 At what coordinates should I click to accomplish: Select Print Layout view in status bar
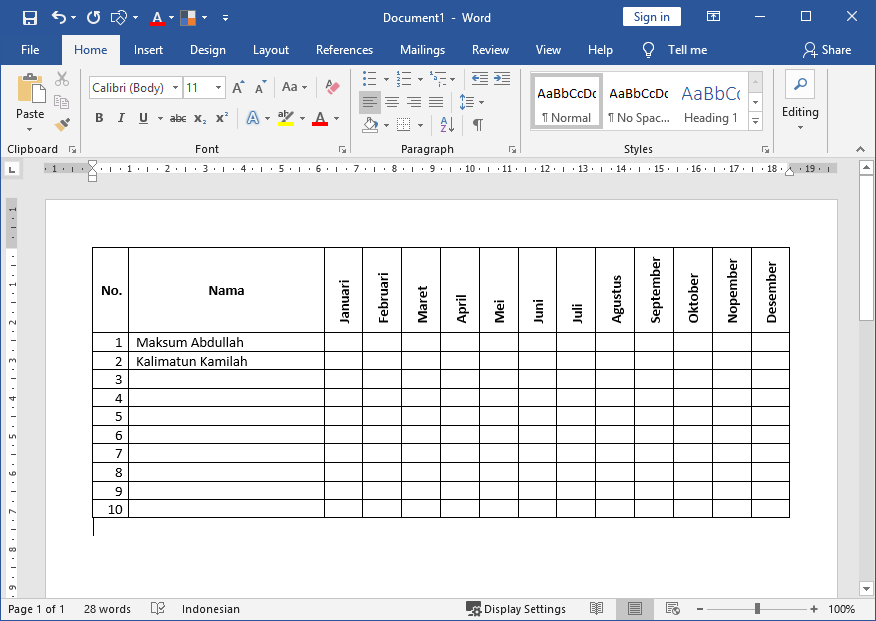pyautogui.click(x=635, y=609)
